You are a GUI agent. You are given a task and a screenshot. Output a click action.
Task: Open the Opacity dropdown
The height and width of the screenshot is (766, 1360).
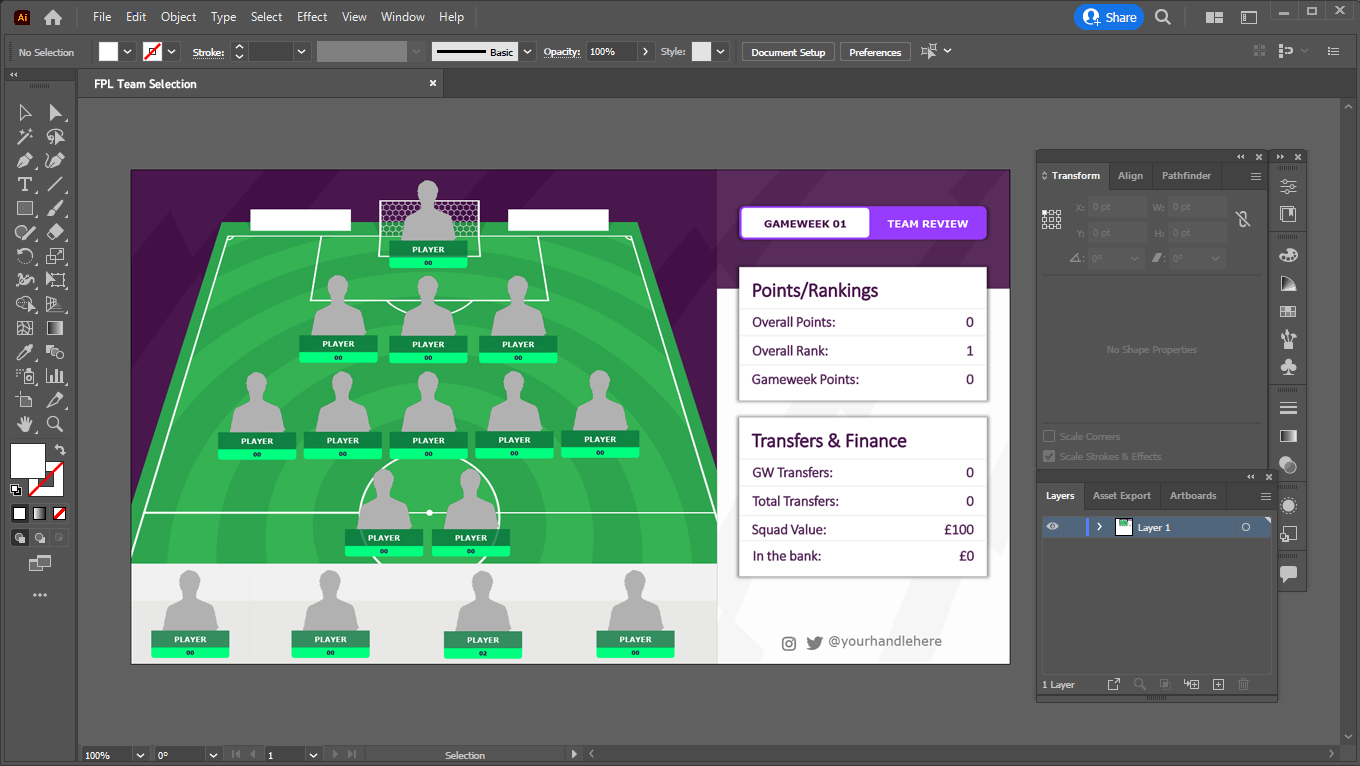pos(646,51)
